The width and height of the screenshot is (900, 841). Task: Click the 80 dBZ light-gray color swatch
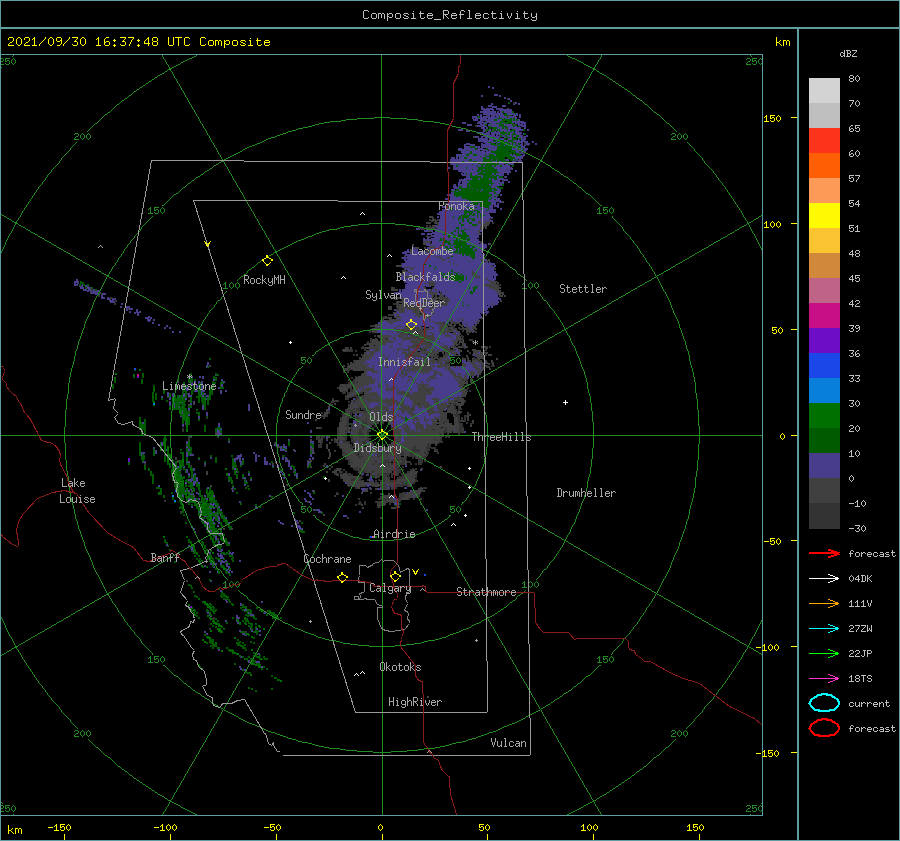tap(824, 90)
